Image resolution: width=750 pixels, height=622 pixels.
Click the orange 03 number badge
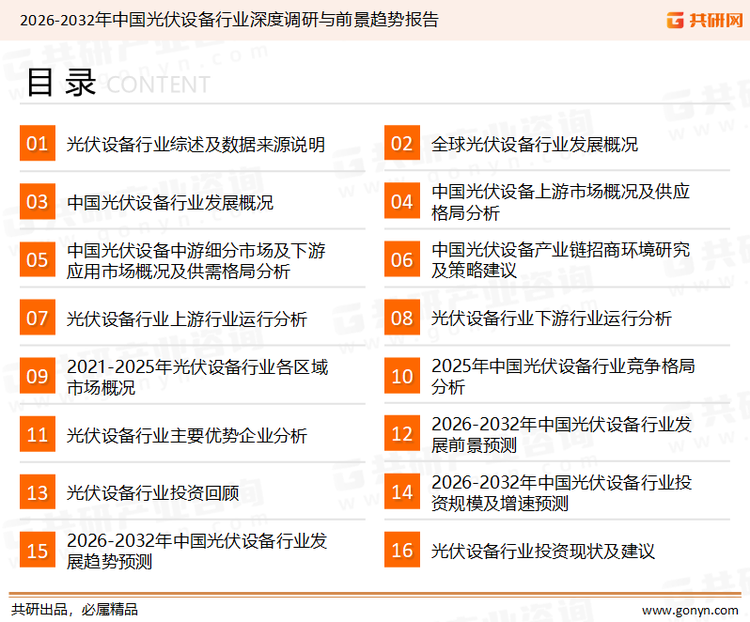[37, 201]
